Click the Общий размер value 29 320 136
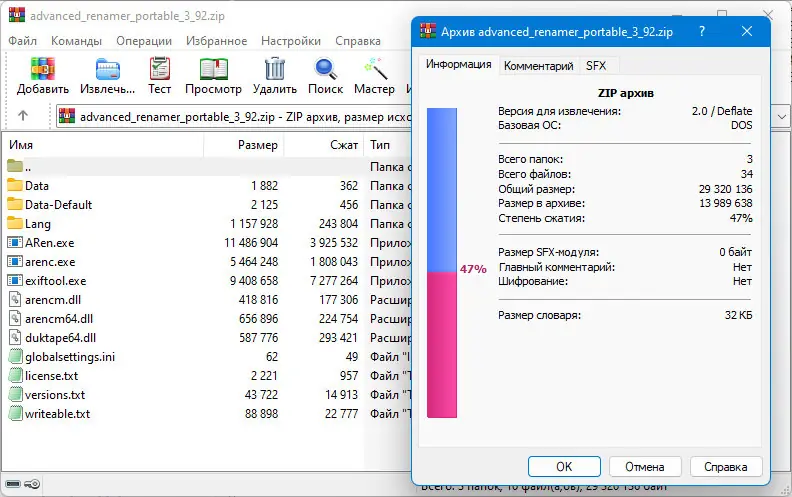Viewport: 792px width, 497px height. pos(725,189)
